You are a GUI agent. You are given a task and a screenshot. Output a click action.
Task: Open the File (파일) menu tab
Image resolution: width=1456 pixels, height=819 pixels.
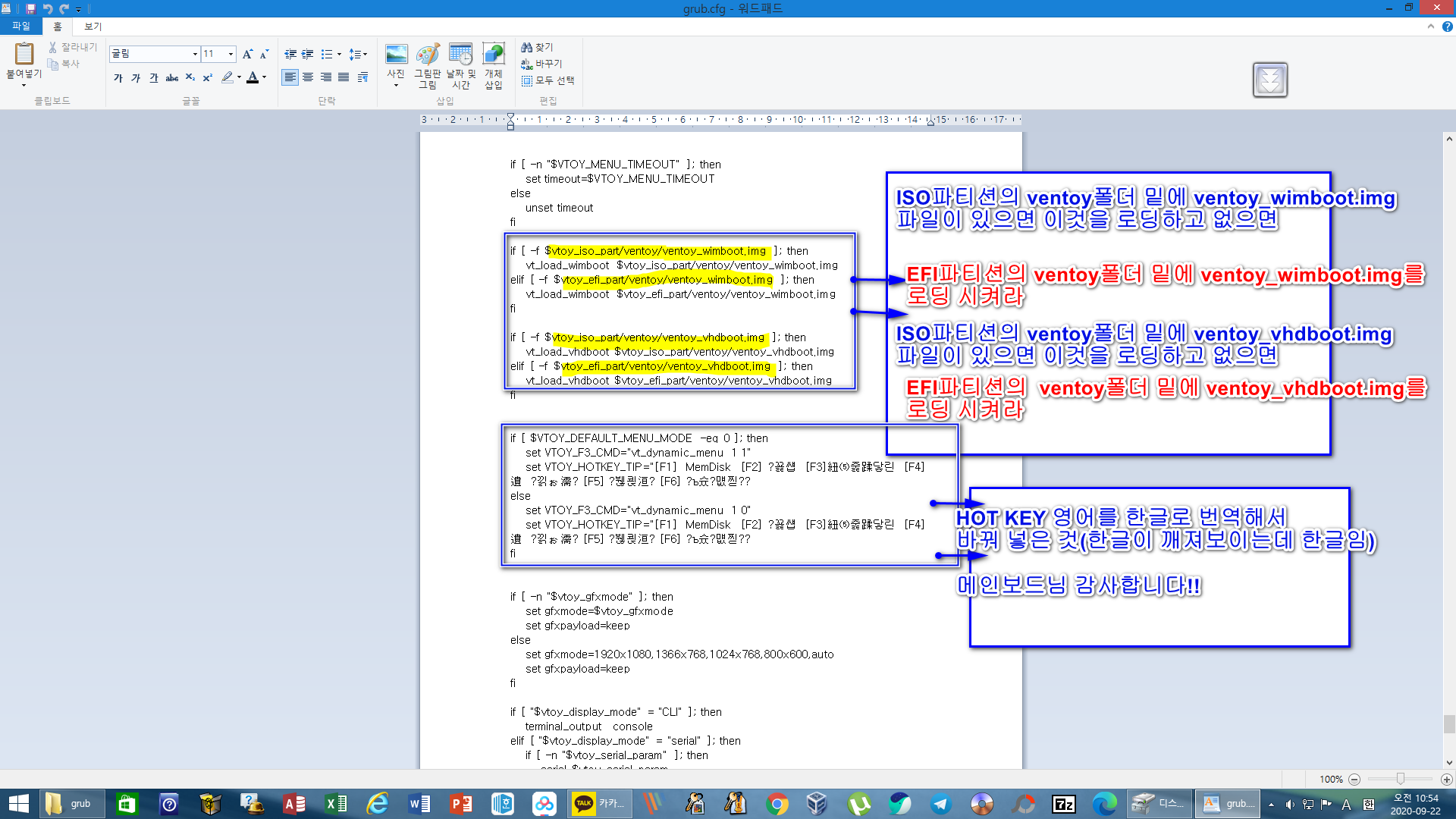[21, 26]
